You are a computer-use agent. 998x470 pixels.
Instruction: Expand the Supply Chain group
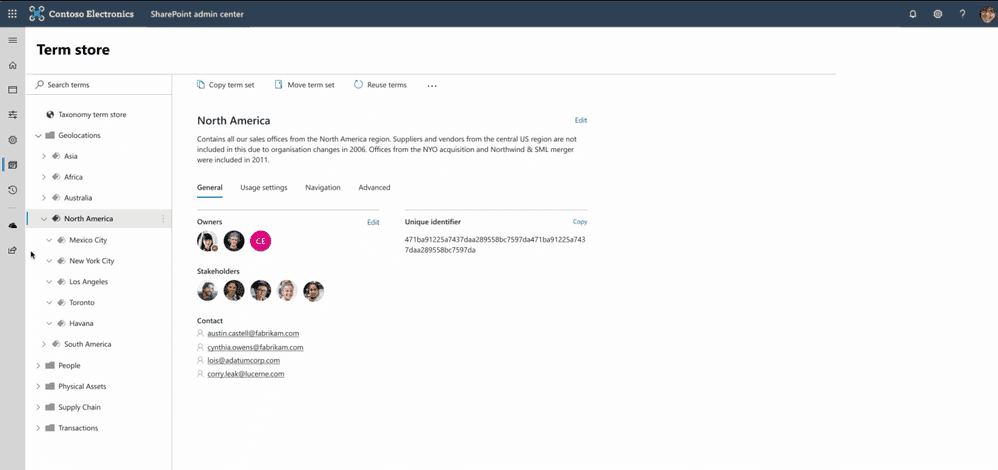(38, 407)
